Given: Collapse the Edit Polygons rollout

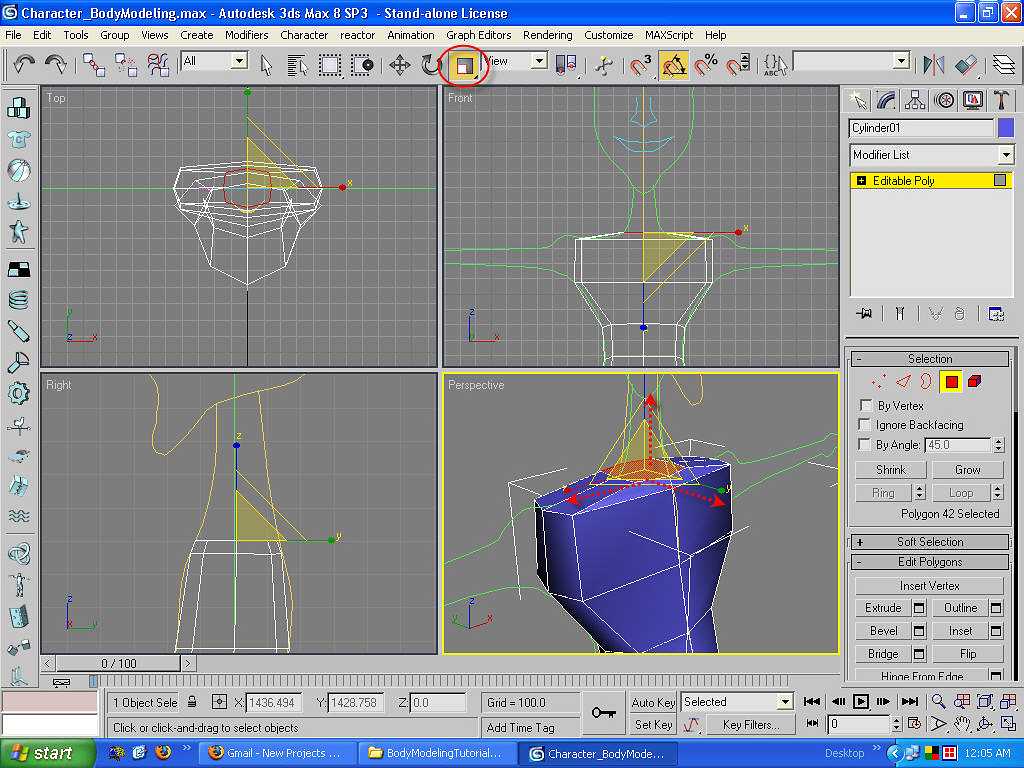Looking at the screenshot, I should tap(930, 562).
